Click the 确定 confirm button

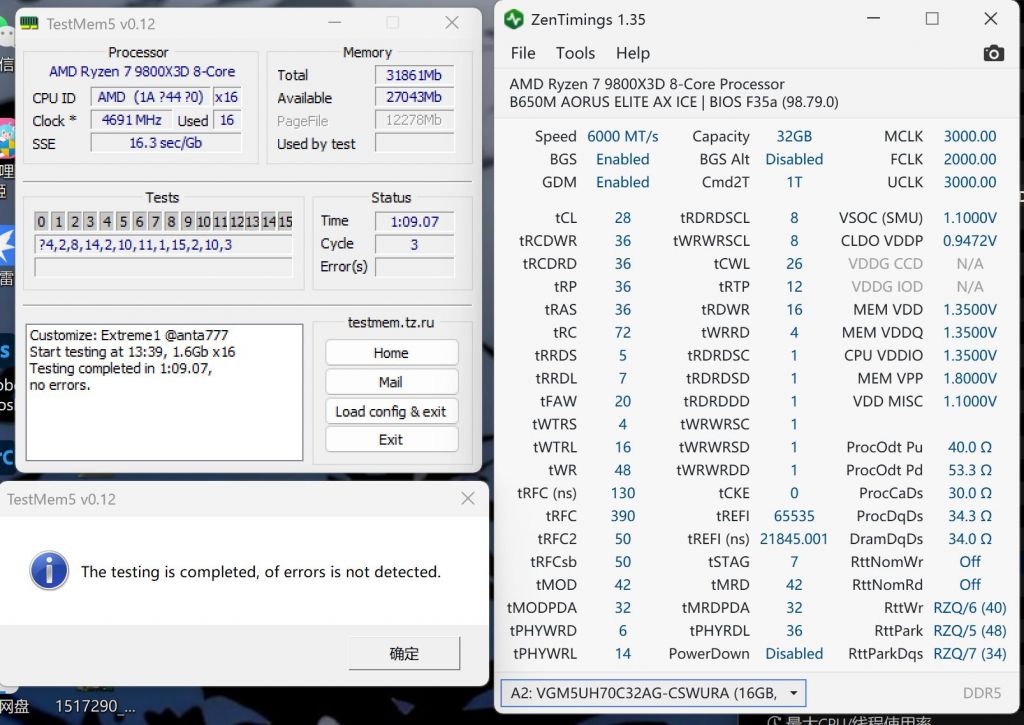[404, 653]
